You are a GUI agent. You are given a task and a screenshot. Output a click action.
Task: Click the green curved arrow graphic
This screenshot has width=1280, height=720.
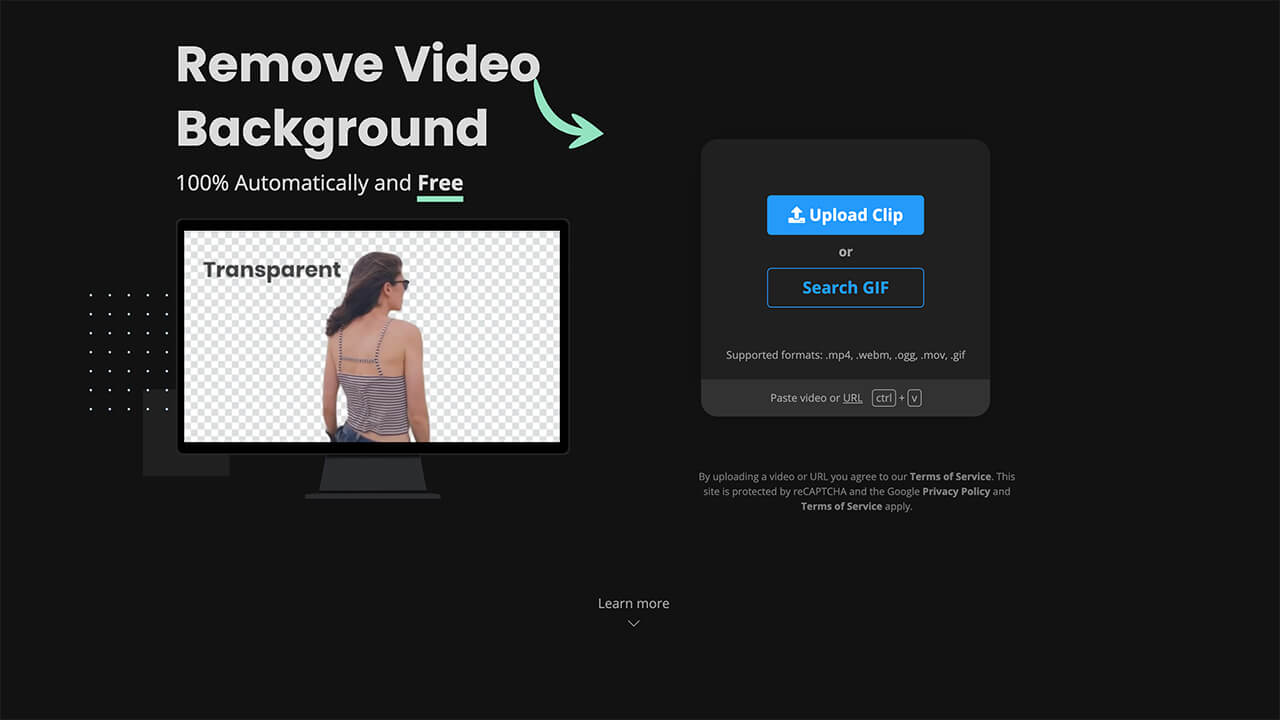point(567,115)
